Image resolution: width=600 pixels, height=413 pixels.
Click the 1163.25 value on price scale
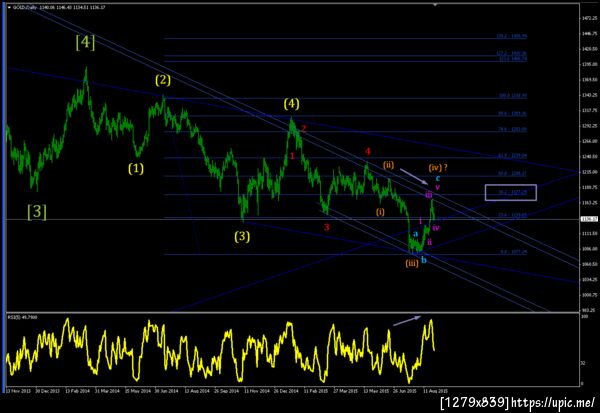590,202
